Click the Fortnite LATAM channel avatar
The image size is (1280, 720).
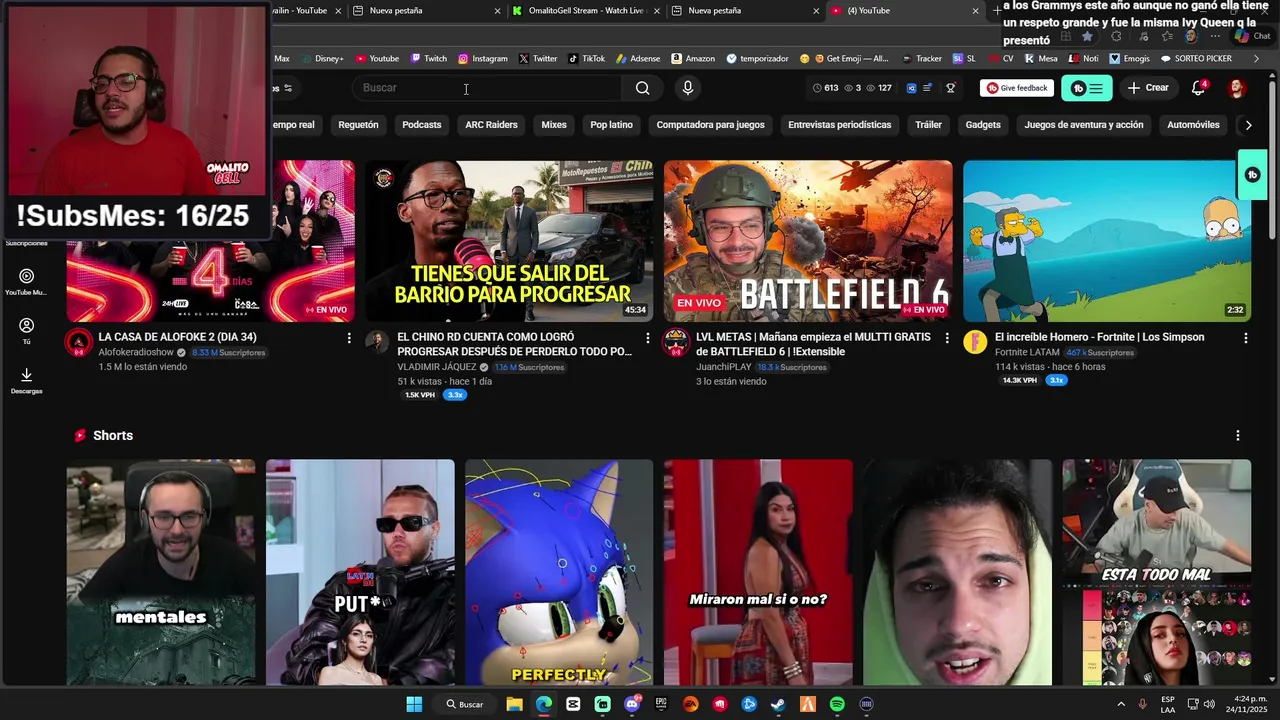pos(975,343)
